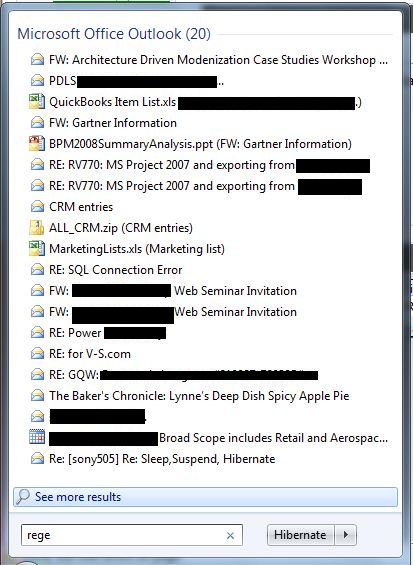Open The Baker's Chronicle apple pie email
Image resolution: width=413 pixels, height=565 pixels.
pyautogui.click(x=199, y=396)
